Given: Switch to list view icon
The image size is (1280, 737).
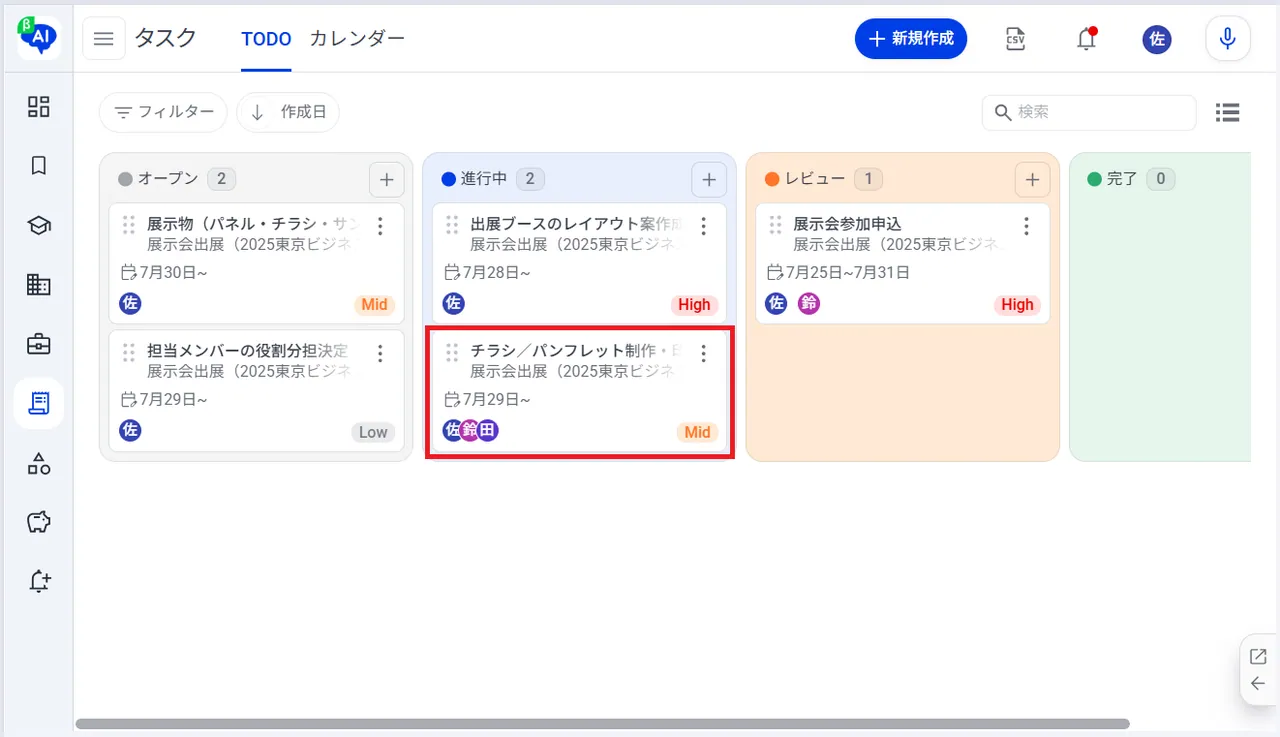Looking at the screenshot, I should tap(1228, 113).
